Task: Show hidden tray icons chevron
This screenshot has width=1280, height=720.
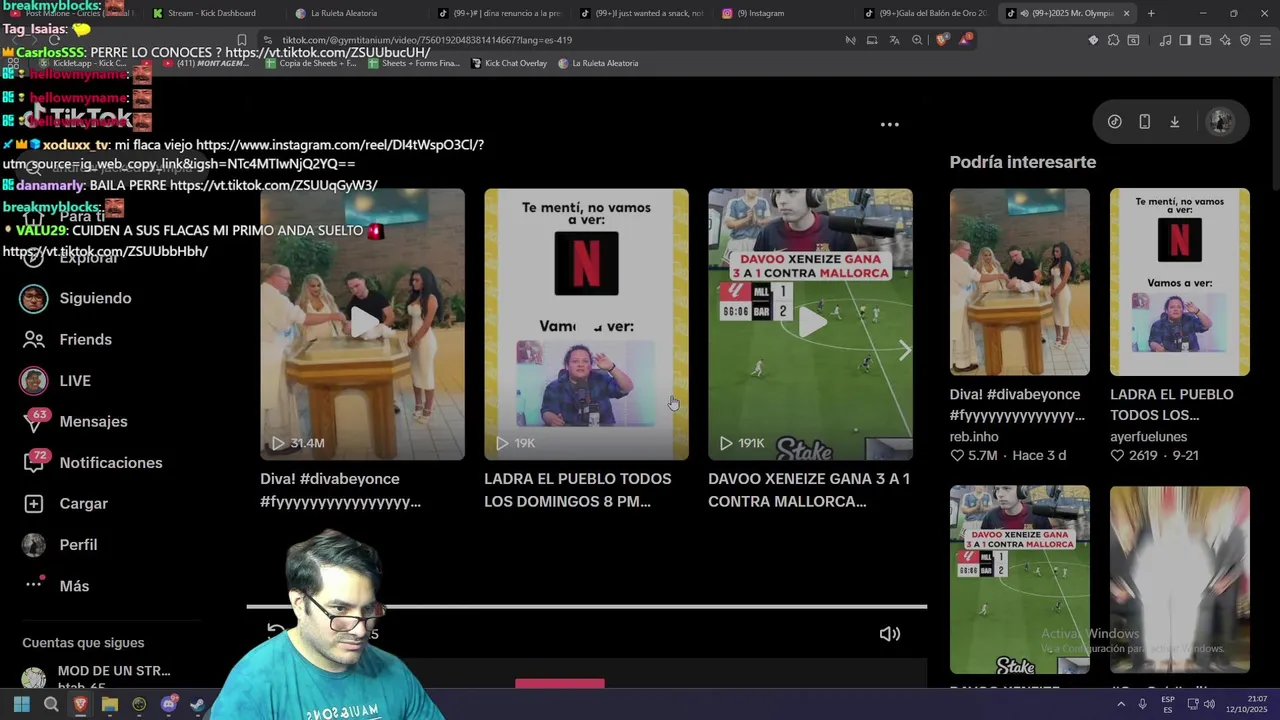Action: click(1121, 705)
